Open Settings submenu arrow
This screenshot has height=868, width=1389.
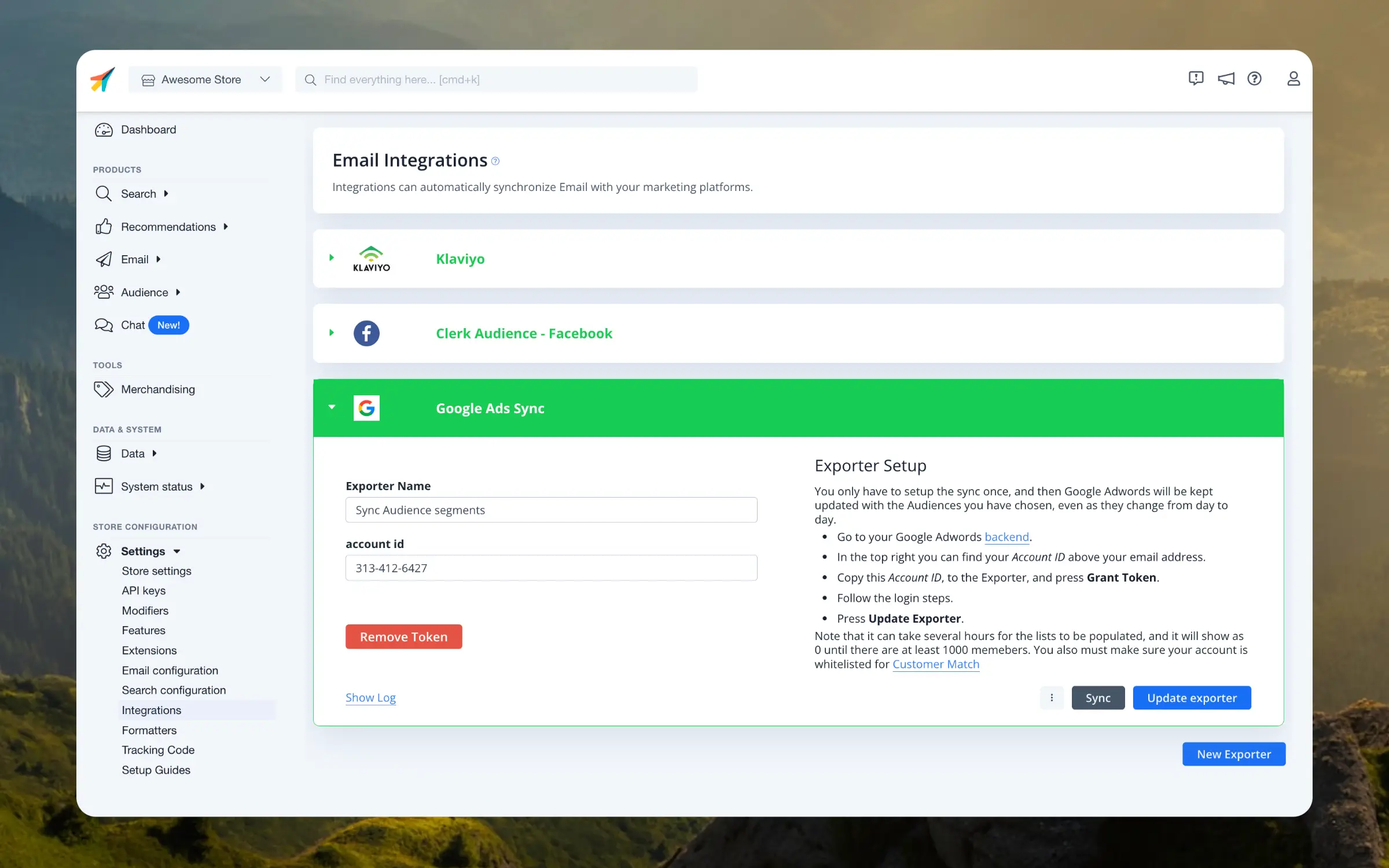(x=177, y=551)
